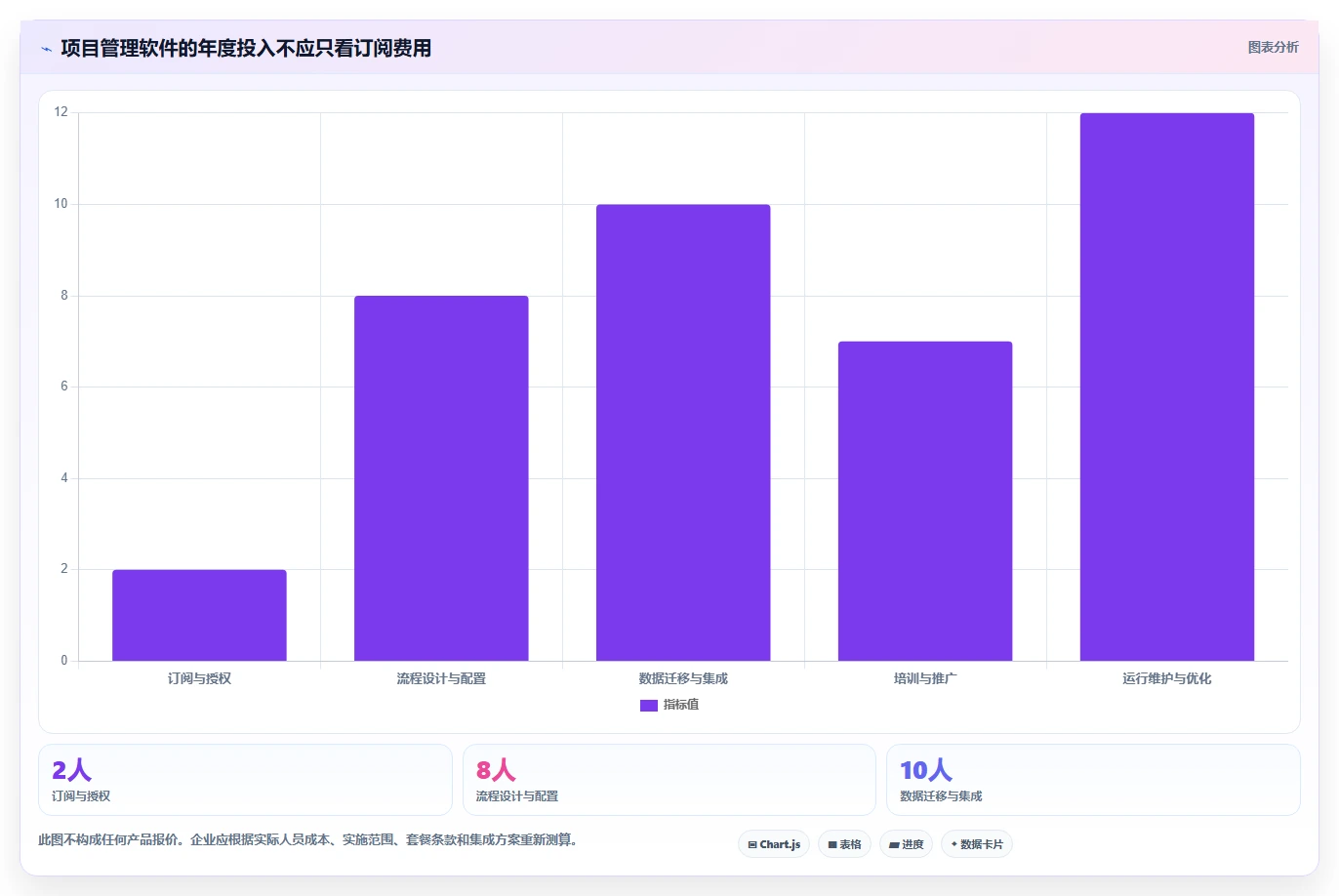Screen dimensions: 1339x896
Task: Click the 运行维护与优化 bar in chart
Action: (1167, 387)
